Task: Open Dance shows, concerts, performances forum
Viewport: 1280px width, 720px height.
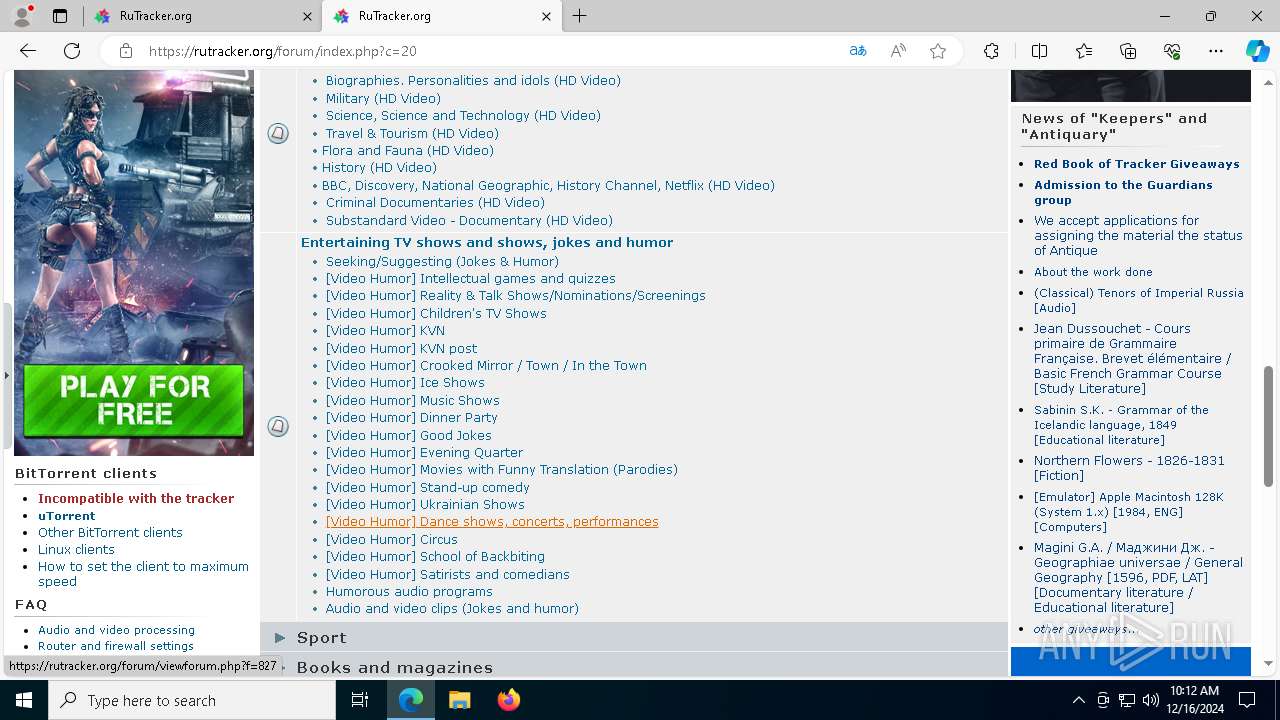Action: pyautogui.click(x=492, y=522)
